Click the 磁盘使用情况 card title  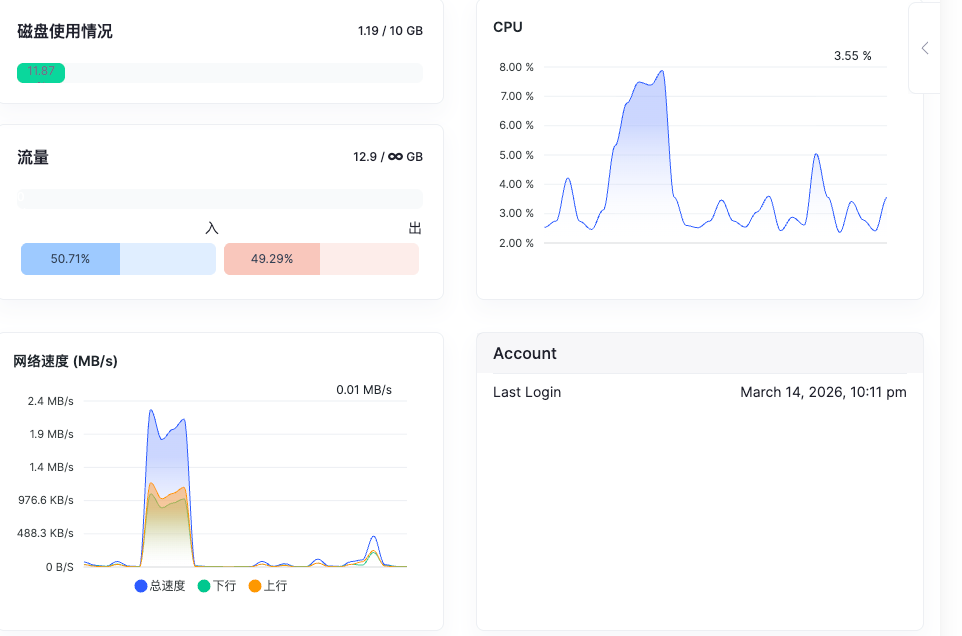[65, 31]
